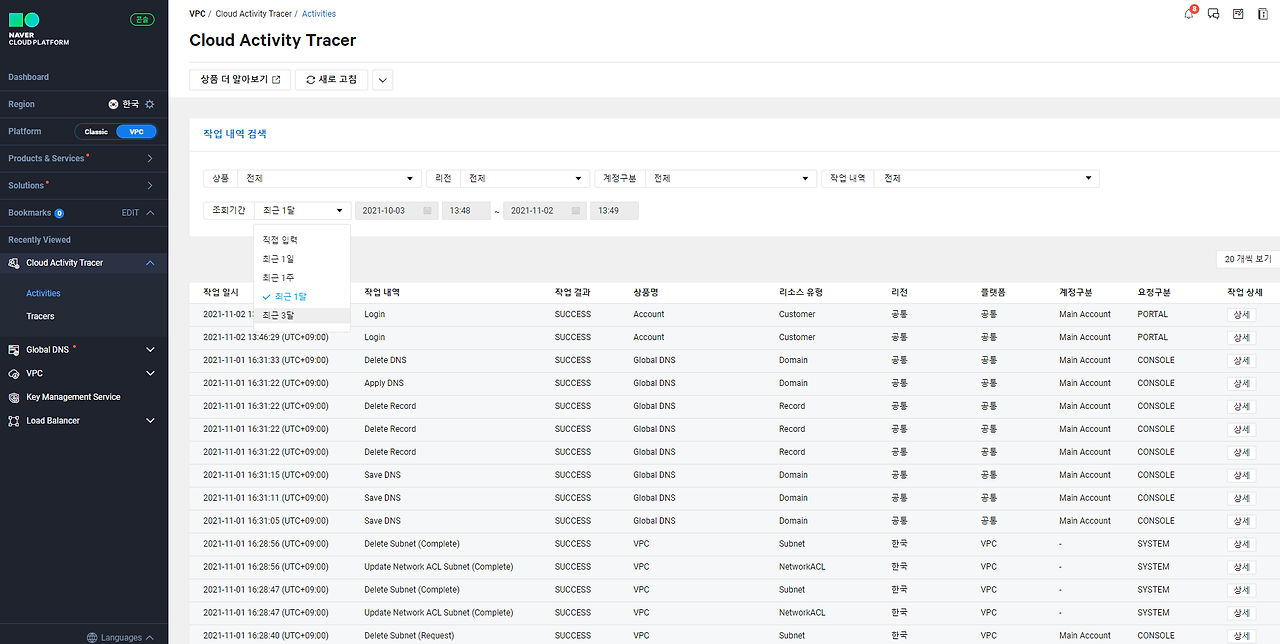The width and height of the screenshot is (1280, 644).
Task: Open the 20개씩 보기 page size dropdown
Action: 1248,259
